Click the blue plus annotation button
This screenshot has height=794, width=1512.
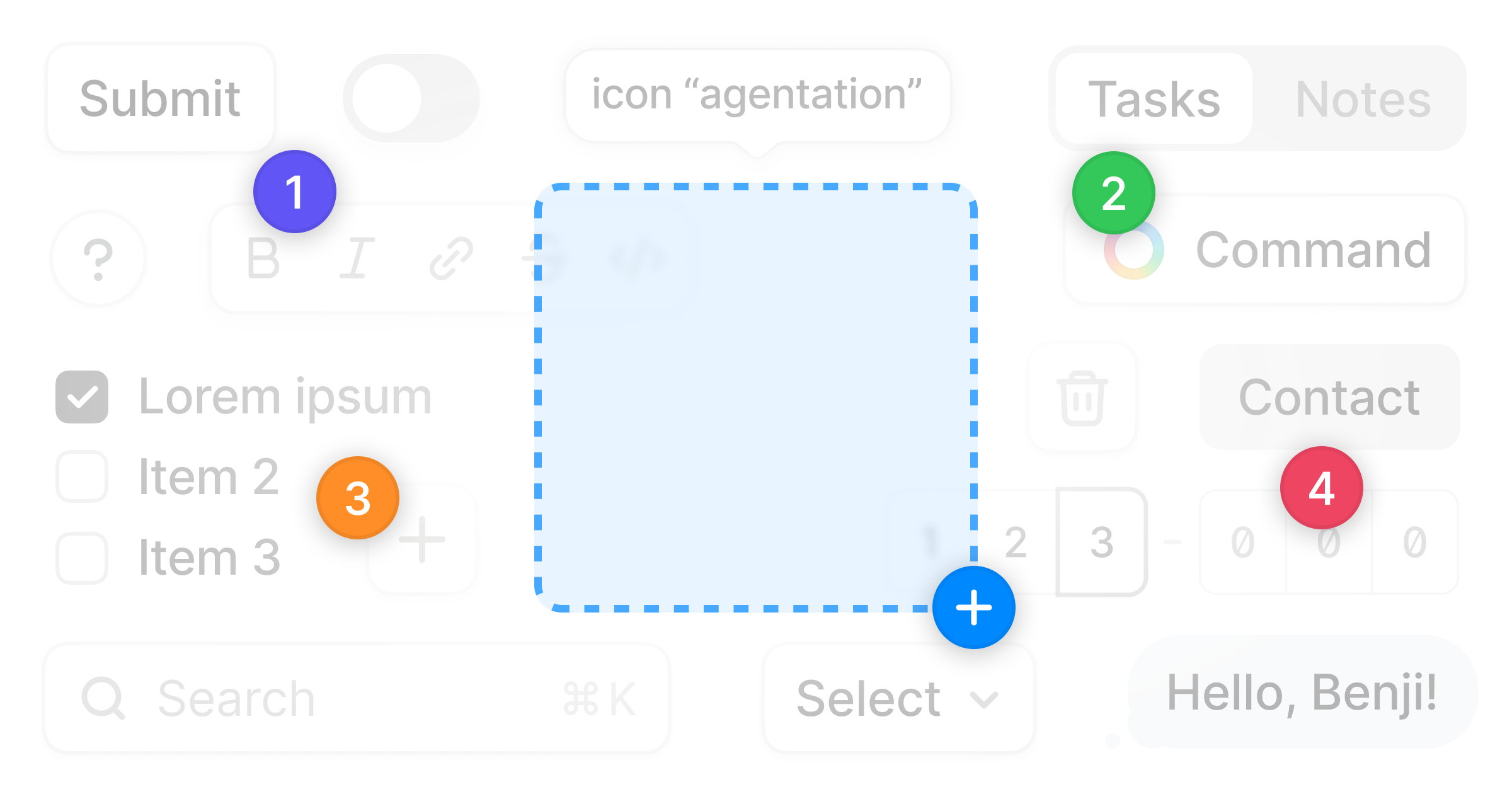point(974,607)
